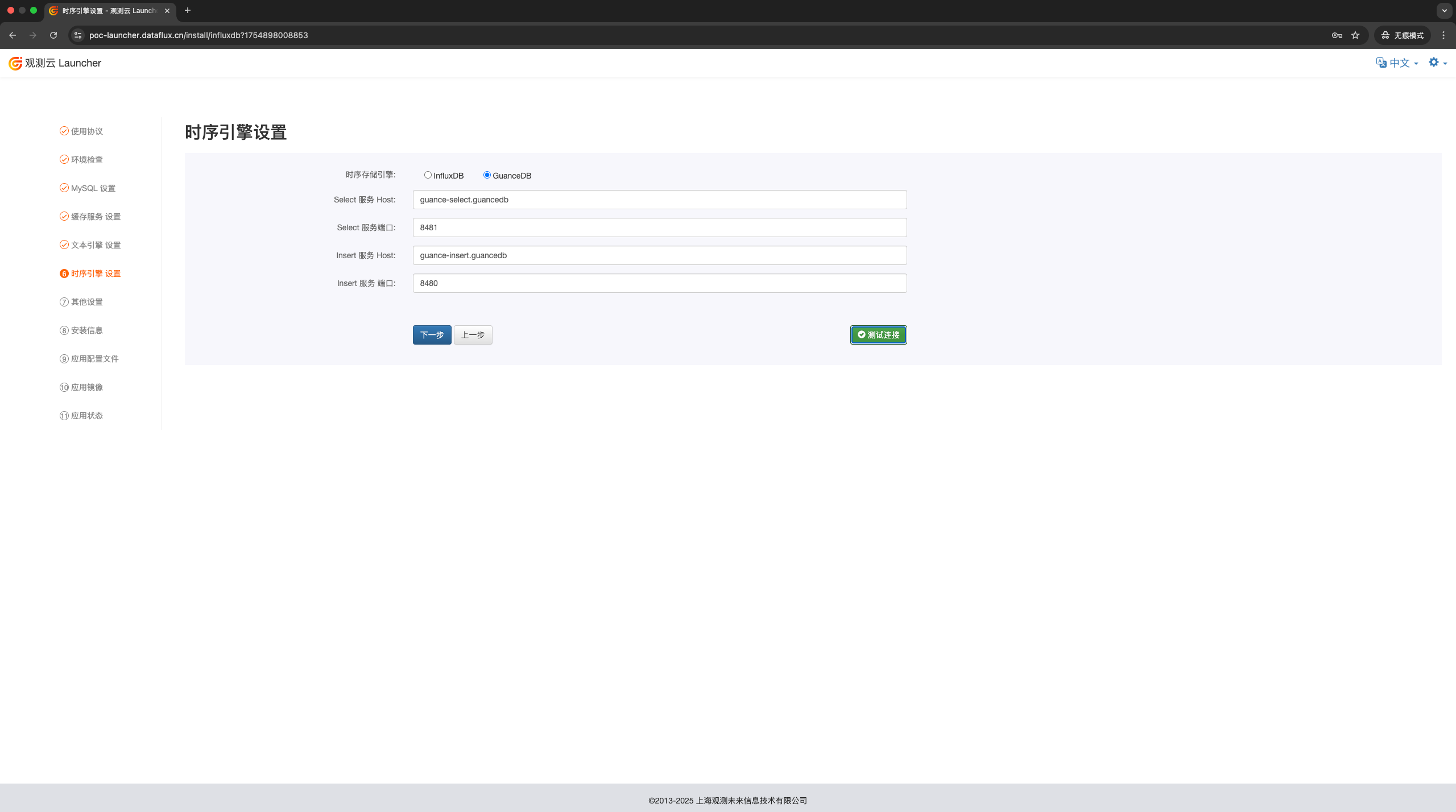Image resolution: width=1456 pixels, height=812 pixels.
Task: Click the language translate icon
Action: tap(1381, 63)
